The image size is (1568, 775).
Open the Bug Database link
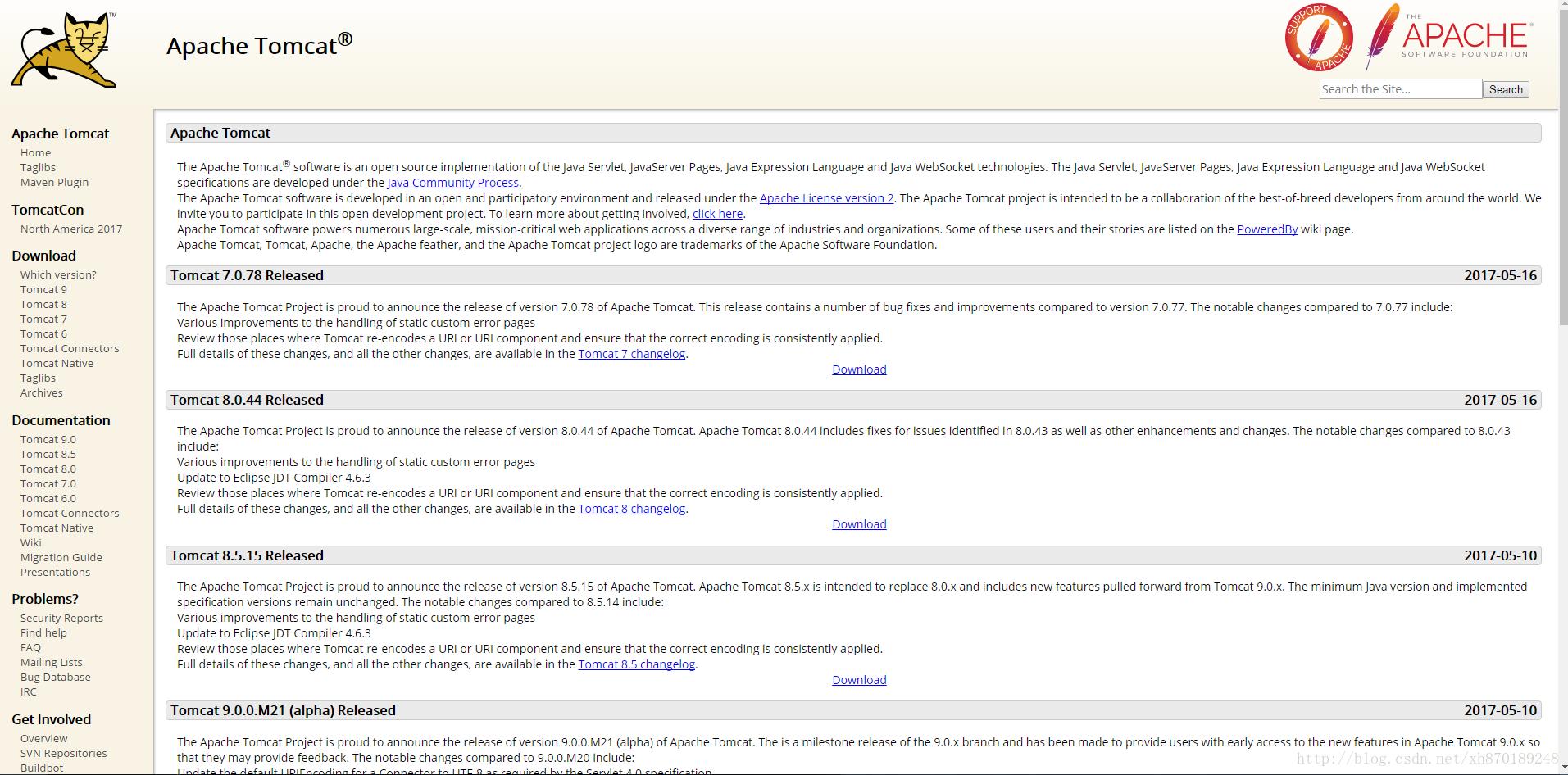pyautogui.click(x=55, y=677)
